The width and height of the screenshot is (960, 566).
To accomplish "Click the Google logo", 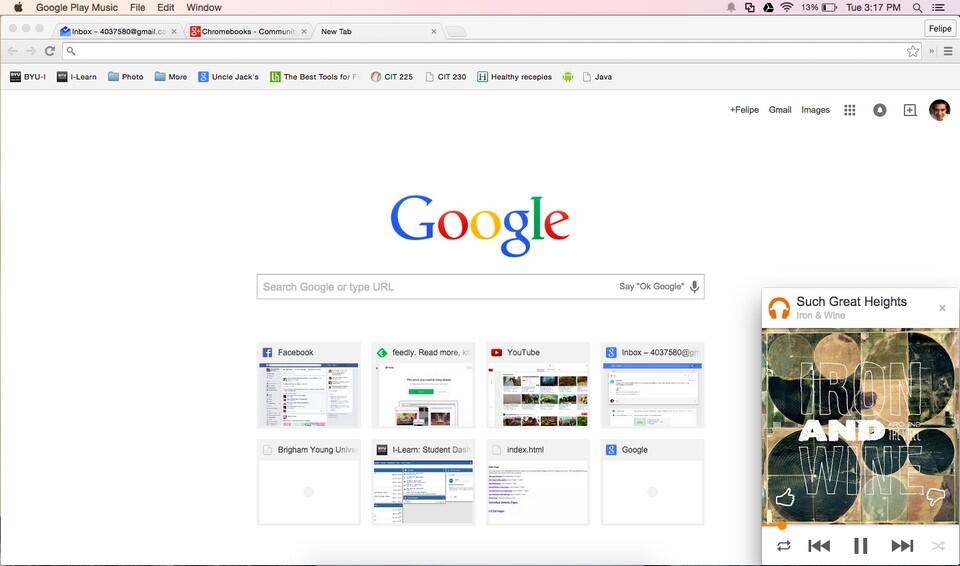I will [480, 225].
